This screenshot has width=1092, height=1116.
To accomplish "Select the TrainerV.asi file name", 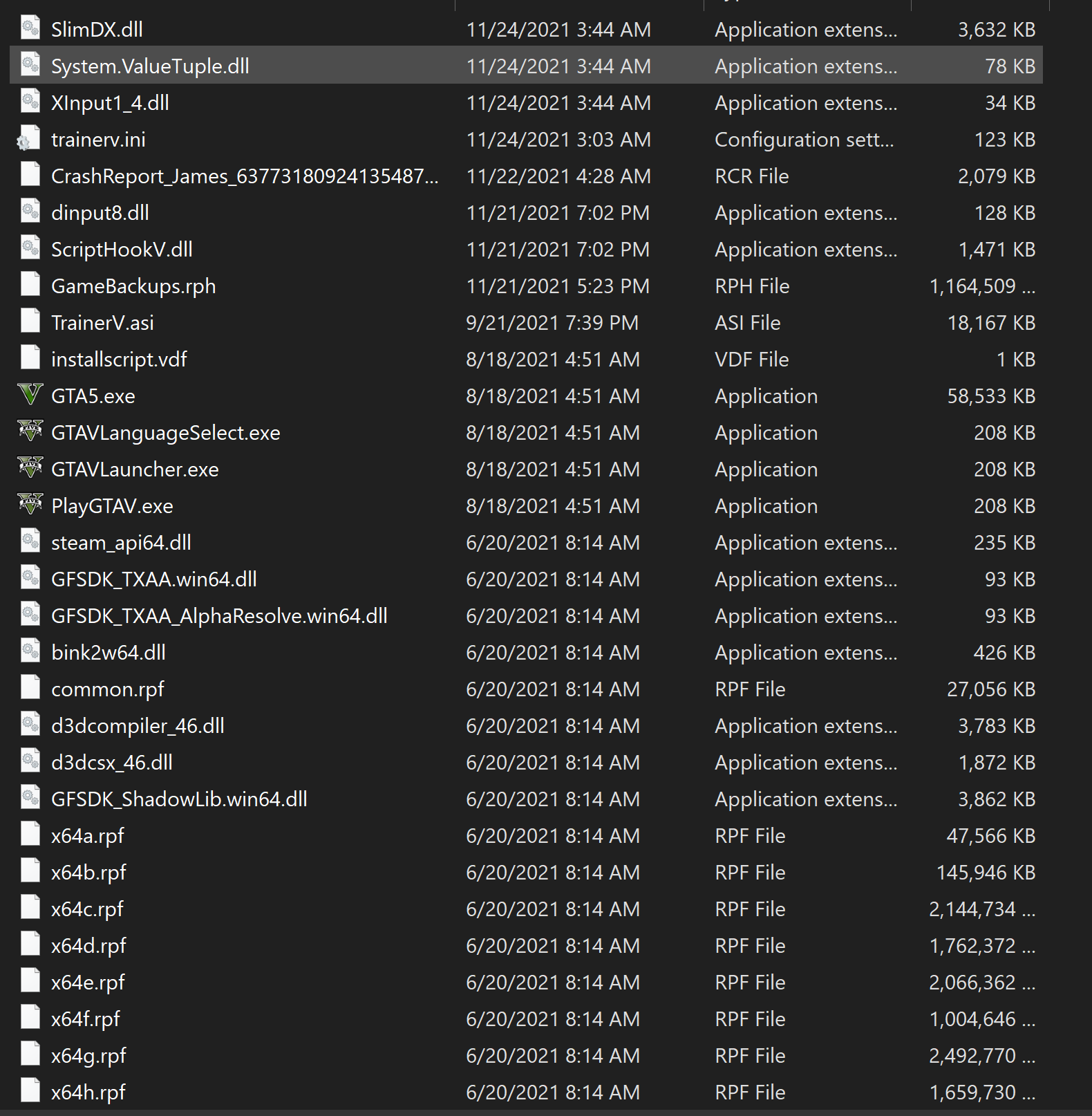I will click(102, 323).
